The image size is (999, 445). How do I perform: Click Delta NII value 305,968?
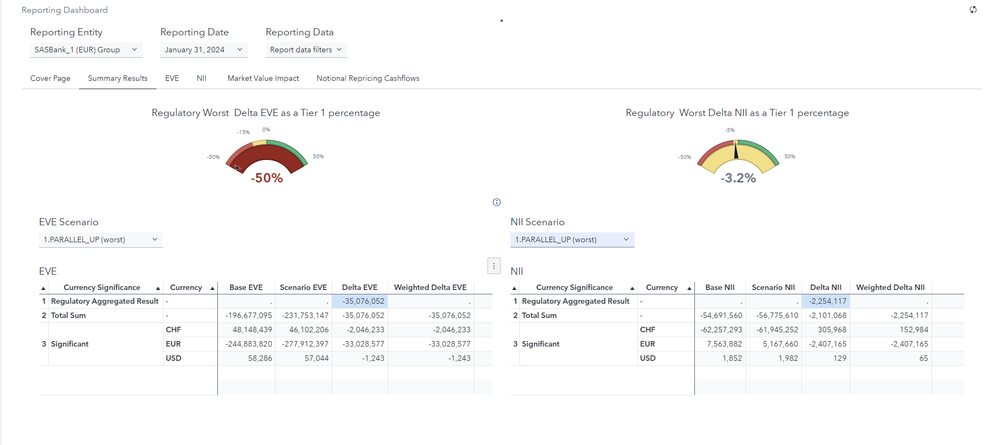(833, 330)
